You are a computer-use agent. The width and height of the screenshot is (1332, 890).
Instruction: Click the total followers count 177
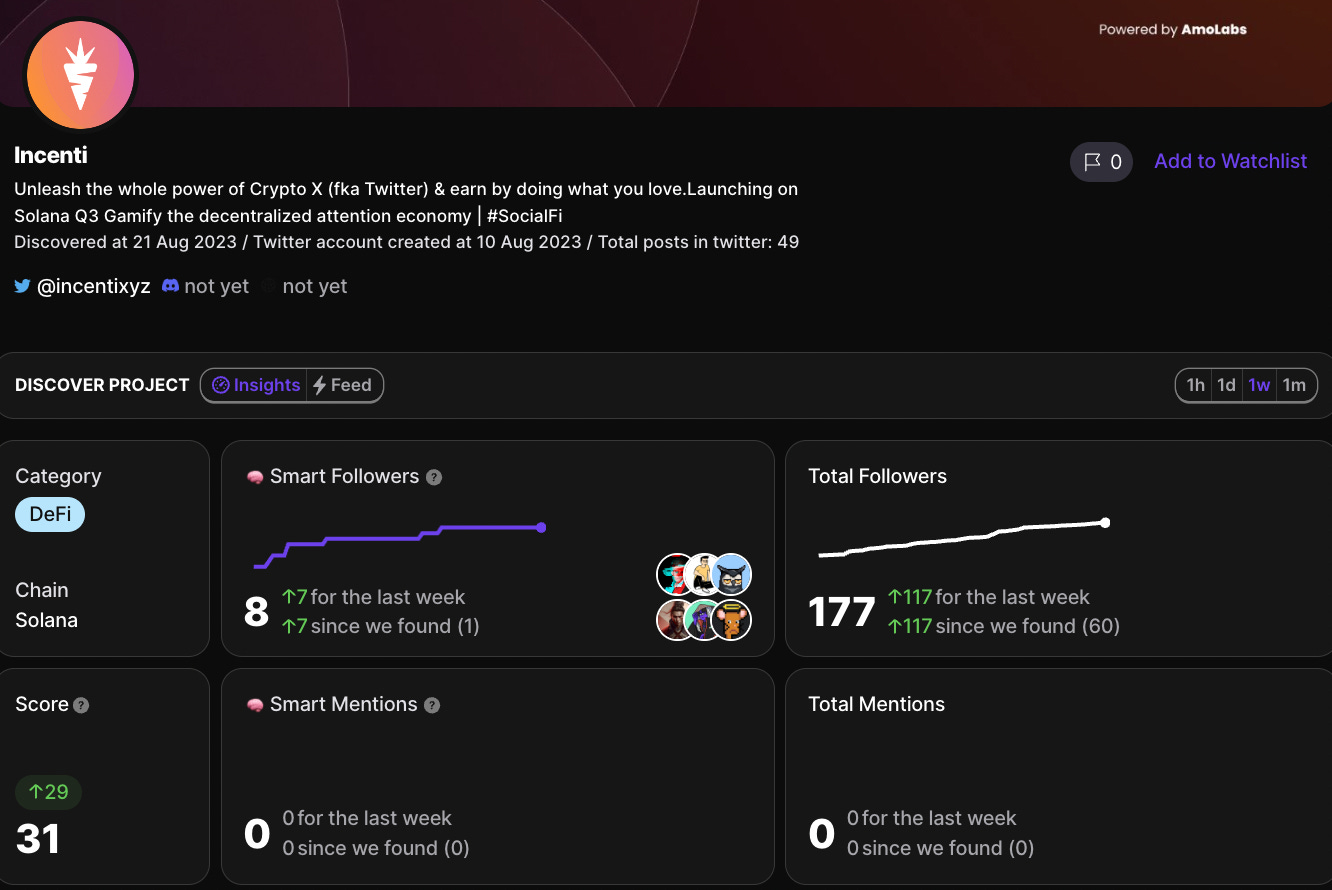pyautogui.click(x=842, y=611)
